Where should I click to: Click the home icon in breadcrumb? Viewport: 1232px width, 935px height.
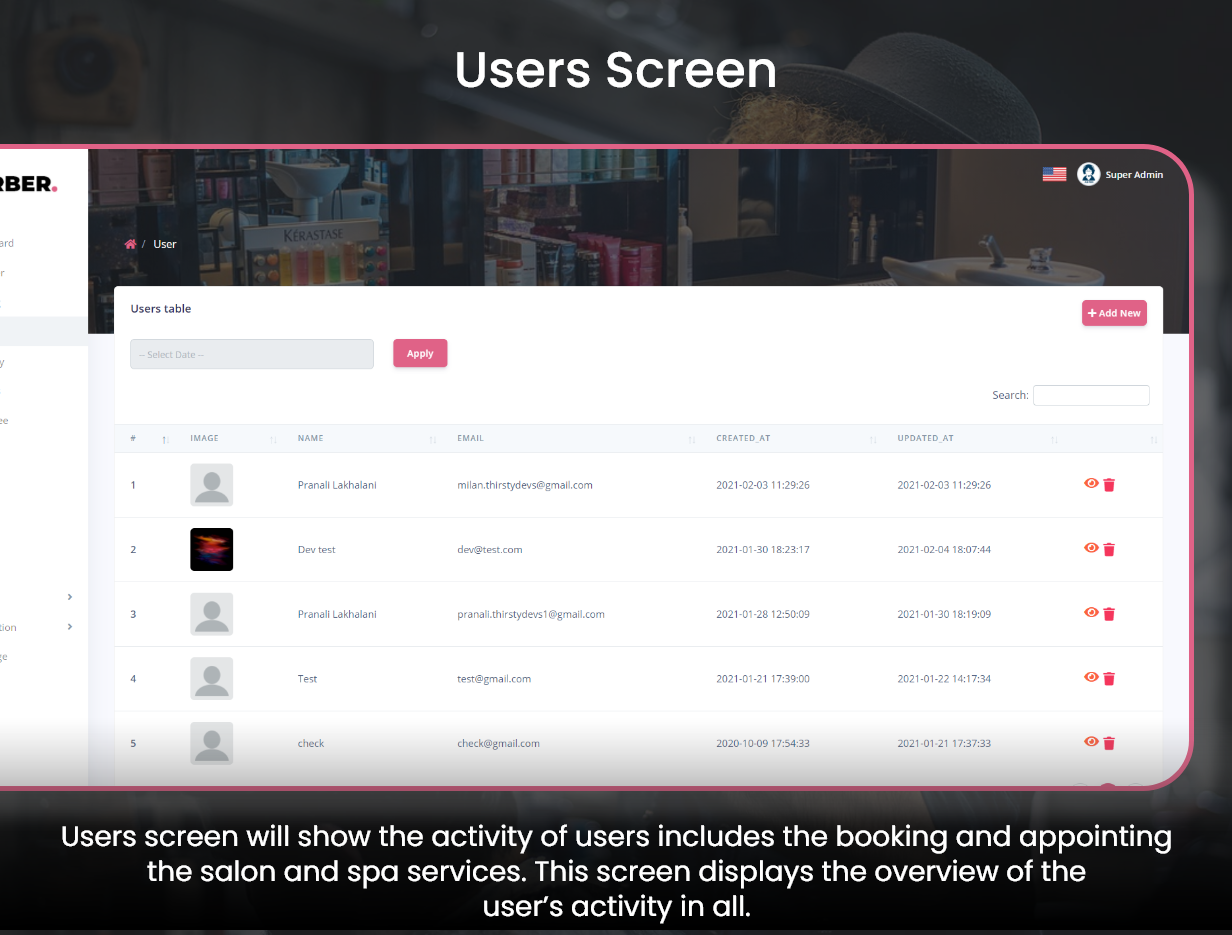tap(130, 244)
